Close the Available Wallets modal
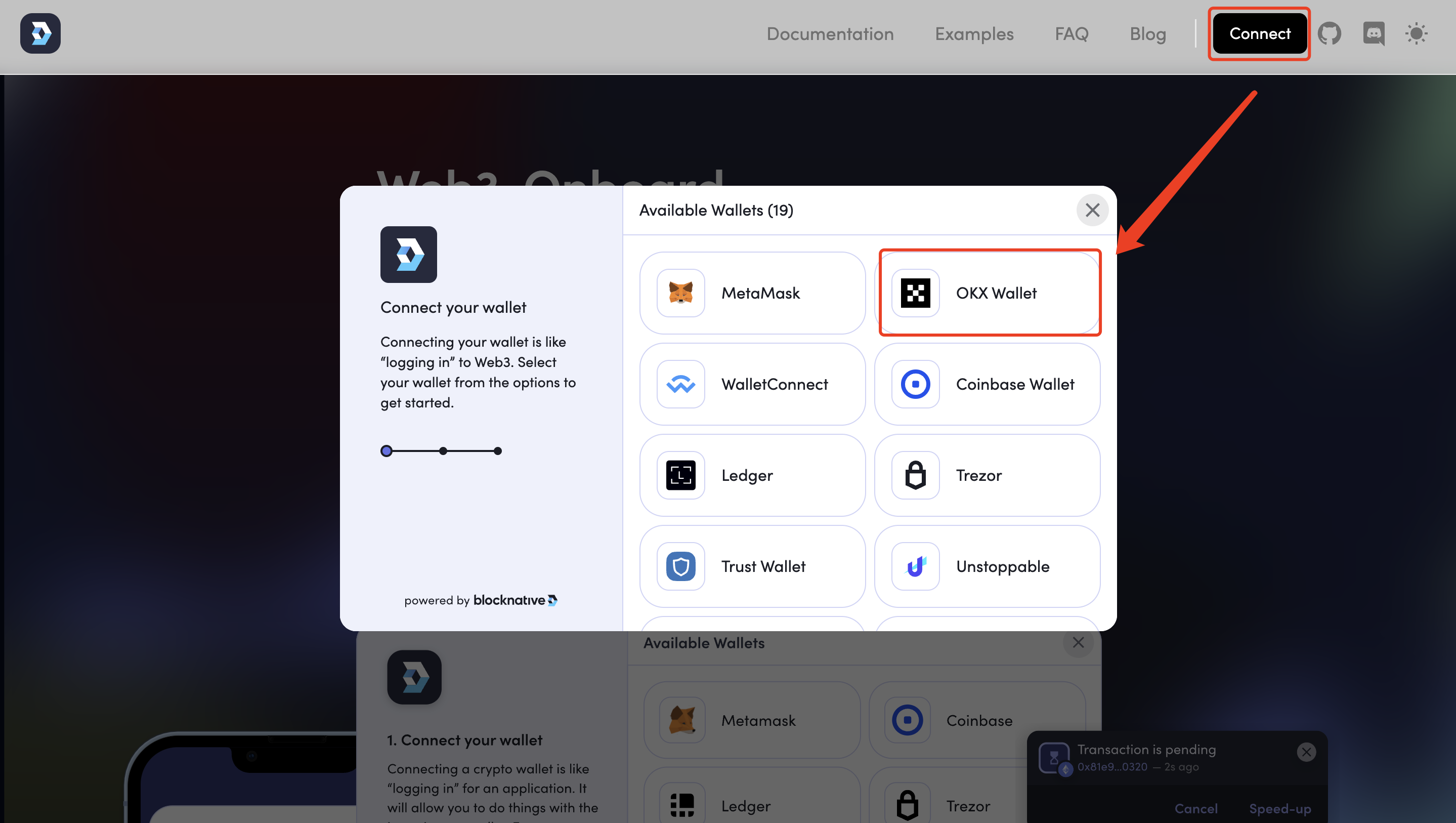This screenshot has width=1456, height=823. pos(1092,211)
